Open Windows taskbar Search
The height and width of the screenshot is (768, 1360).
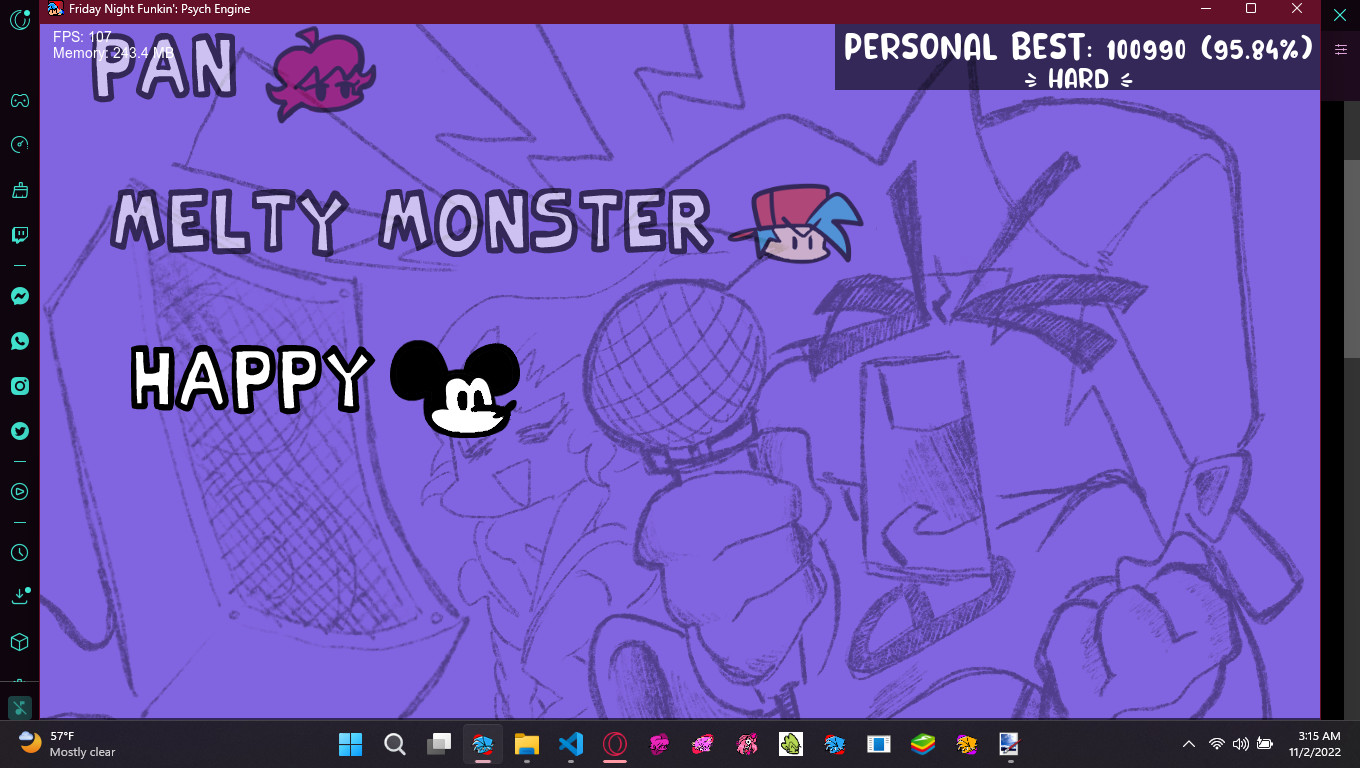tap(395, 744)
